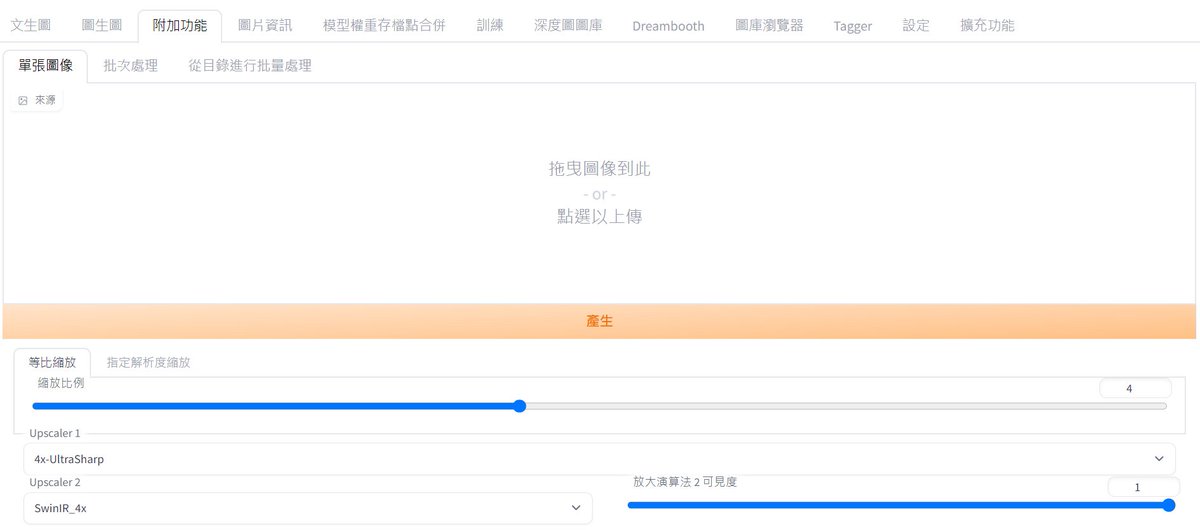Image resolution: width=1200 pixels, height=530 pixels.
Task: Open the 擴充功能 tab
Action: tap(987, 25)
